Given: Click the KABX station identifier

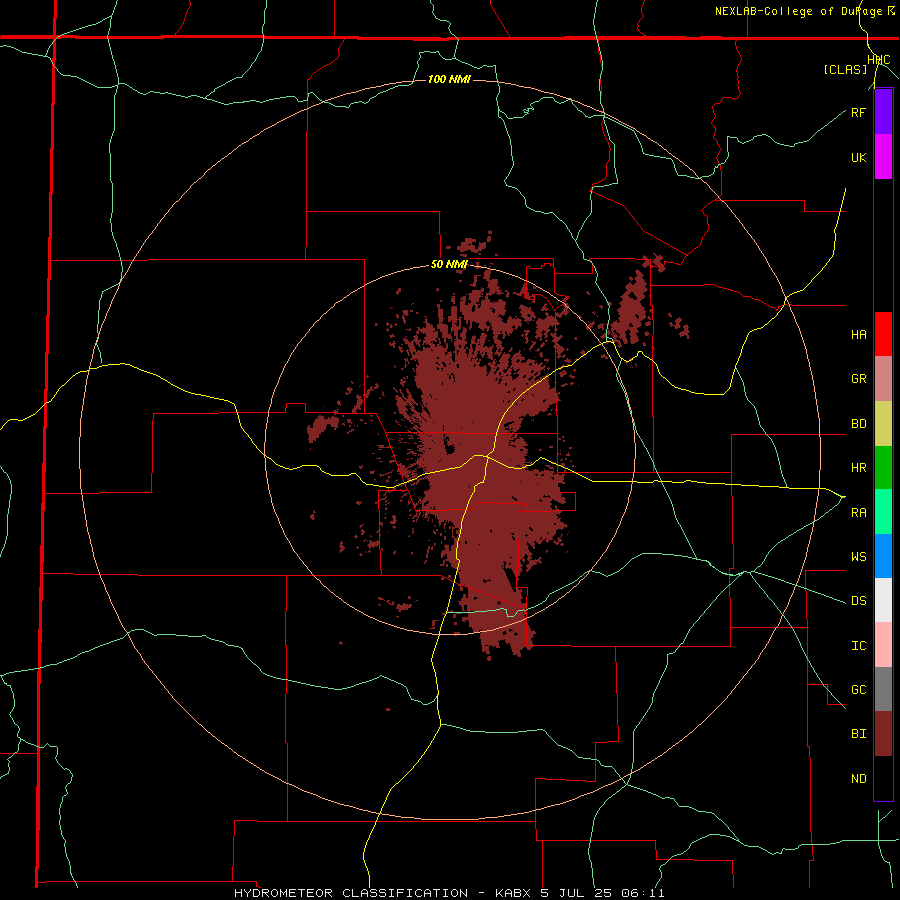Looking at the screenshot, I should 512,893.
